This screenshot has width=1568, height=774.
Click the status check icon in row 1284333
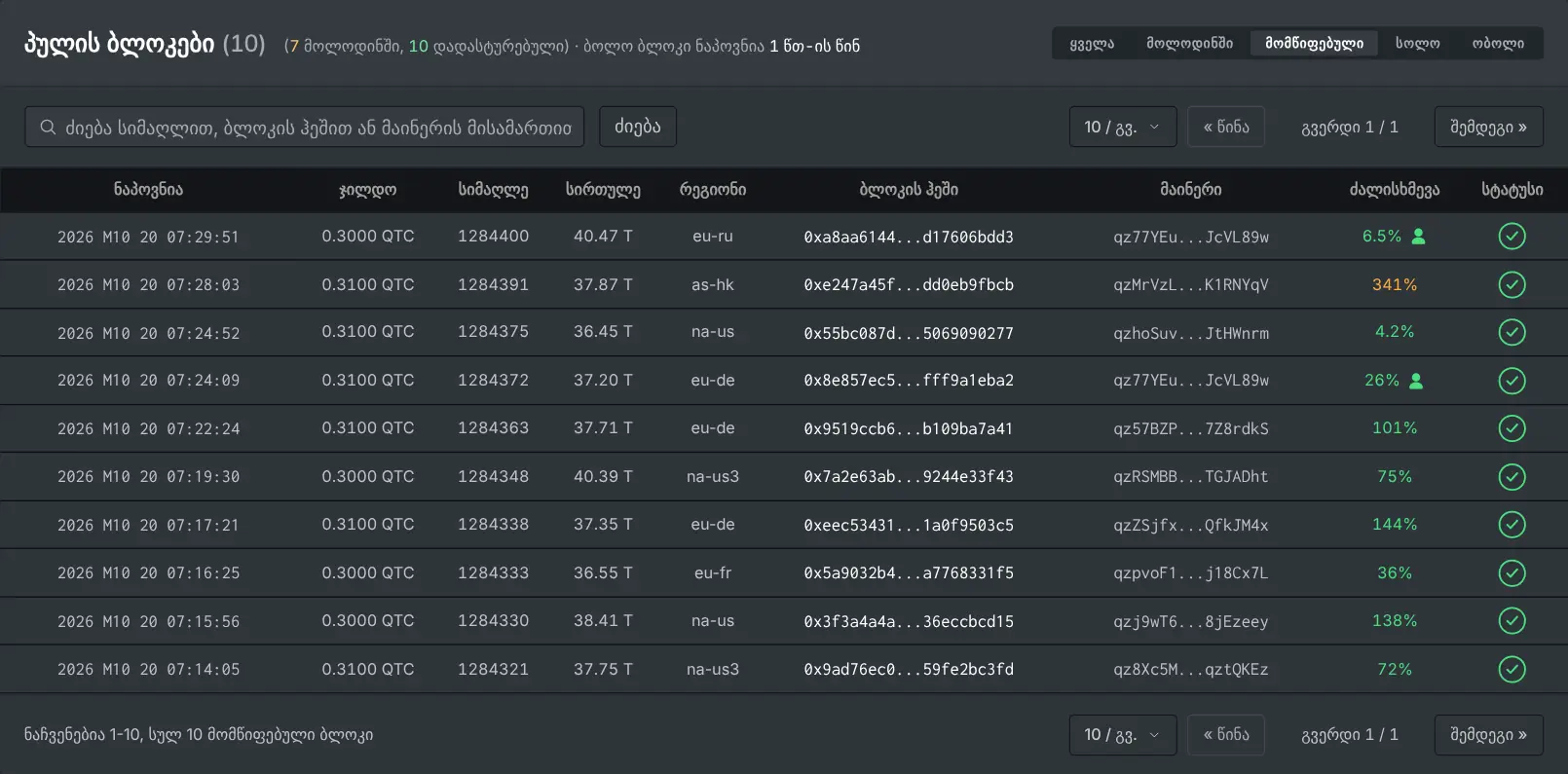point(1512,573)
